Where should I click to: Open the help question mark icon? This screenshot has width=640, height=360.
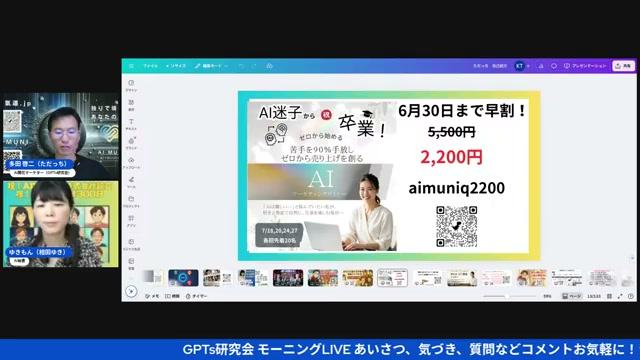631,296
